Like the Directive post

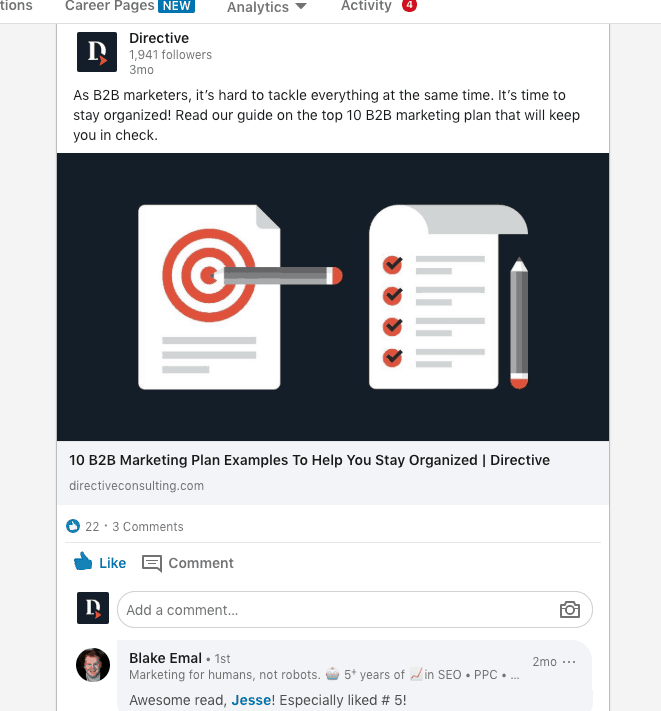pyautogui.click(x=100, y=563)
